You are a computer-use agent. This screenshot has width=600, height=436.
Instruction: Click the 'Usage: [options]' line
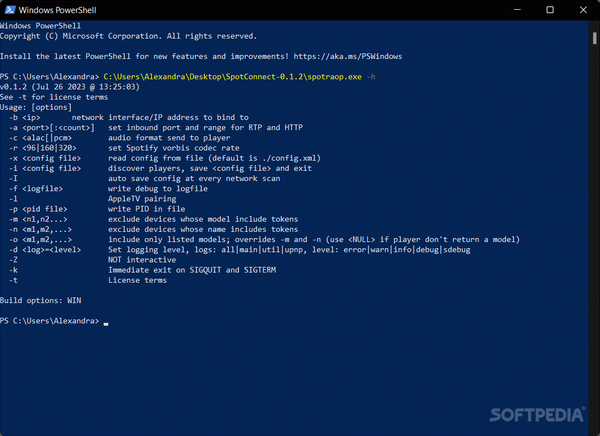[36, 107]
